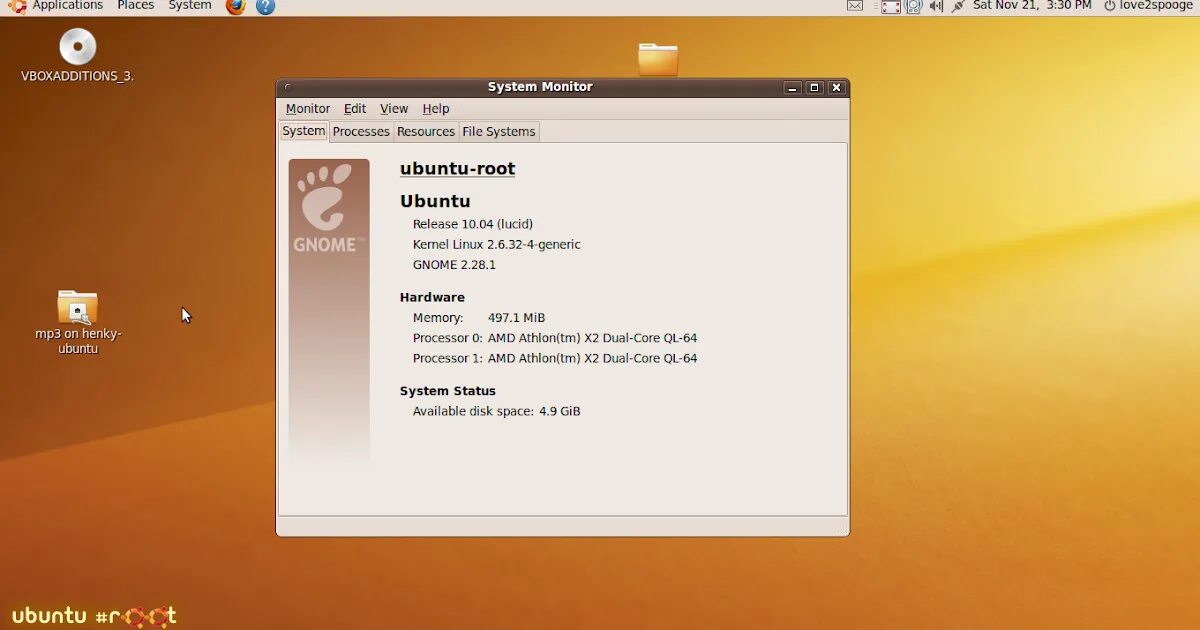Open the System menu in the top panel
Screen dimensions: 1200x630
point(190,6)
